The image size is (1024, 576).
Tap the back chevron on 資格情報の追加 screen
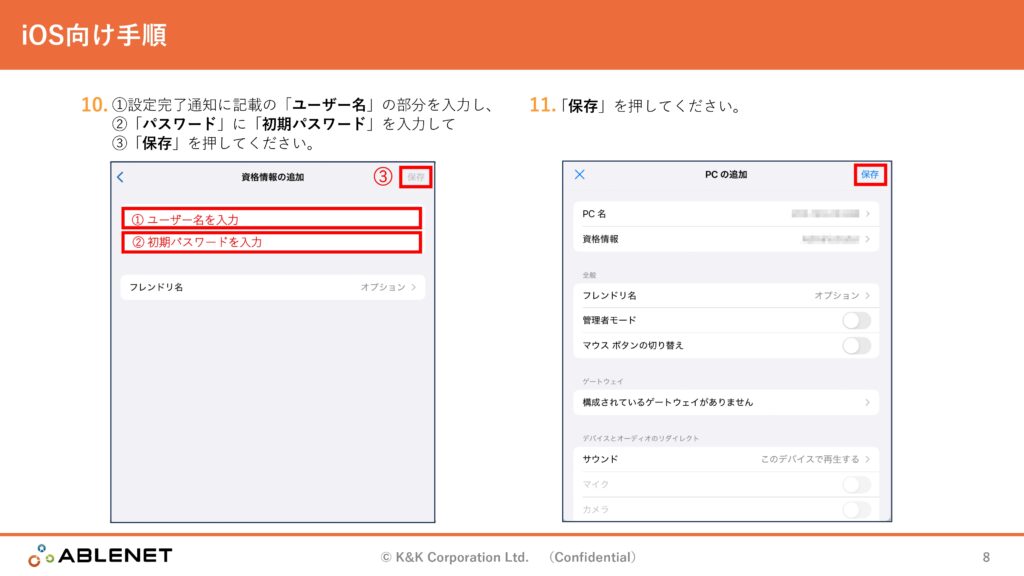tap(121, 177)
